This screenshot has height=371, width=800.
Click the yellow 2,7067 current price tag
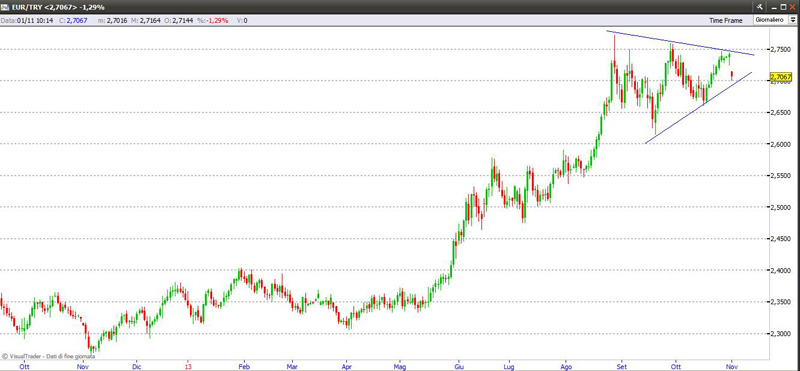tap(781, 77)
